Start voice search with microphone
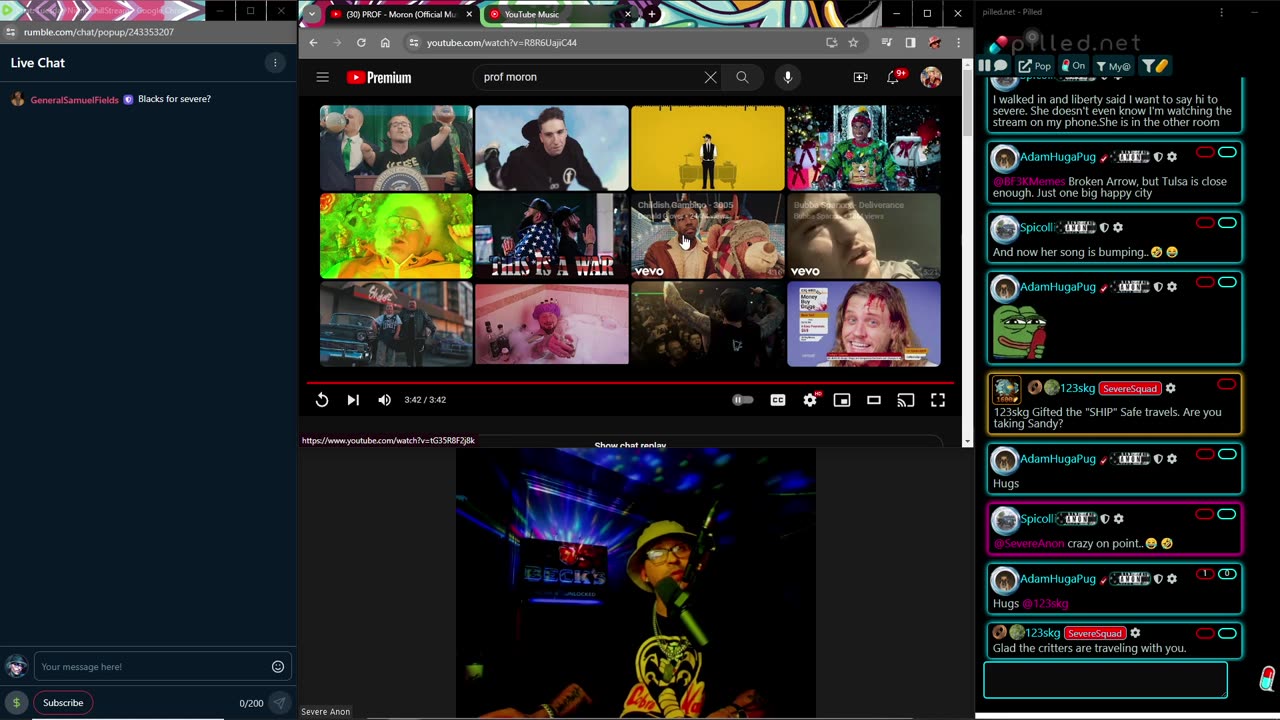The image size is (1280, 720). pyautogui.click(x=788, y=77)
